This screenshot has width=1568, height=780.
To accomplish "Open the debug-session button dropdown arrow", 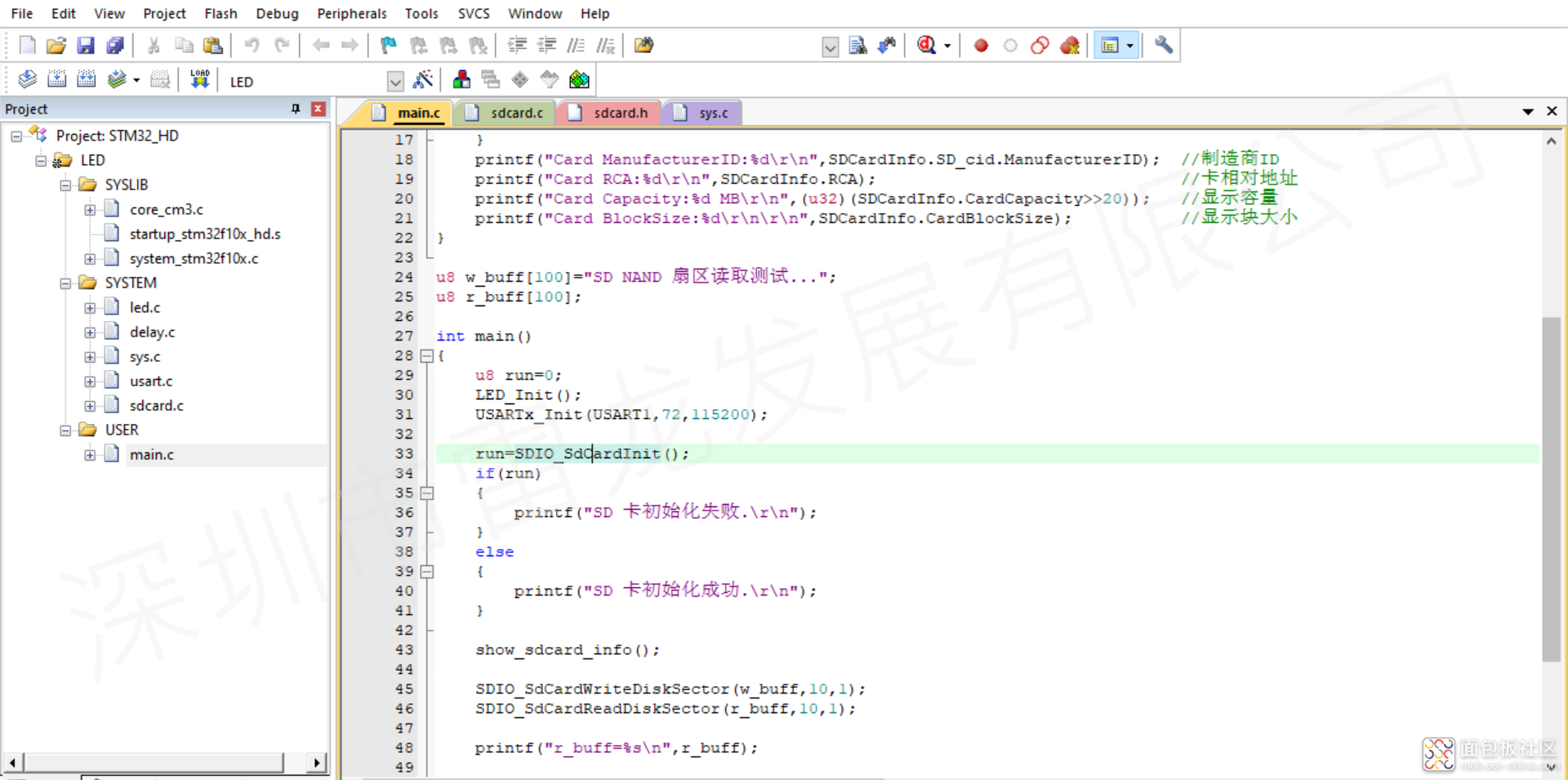I will click(947, 46).
